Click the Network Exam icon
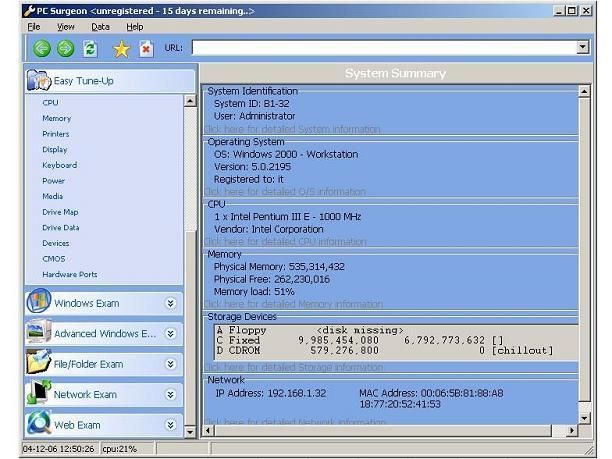This screenshot has height=459, width=612. click(x=38, y=393)
